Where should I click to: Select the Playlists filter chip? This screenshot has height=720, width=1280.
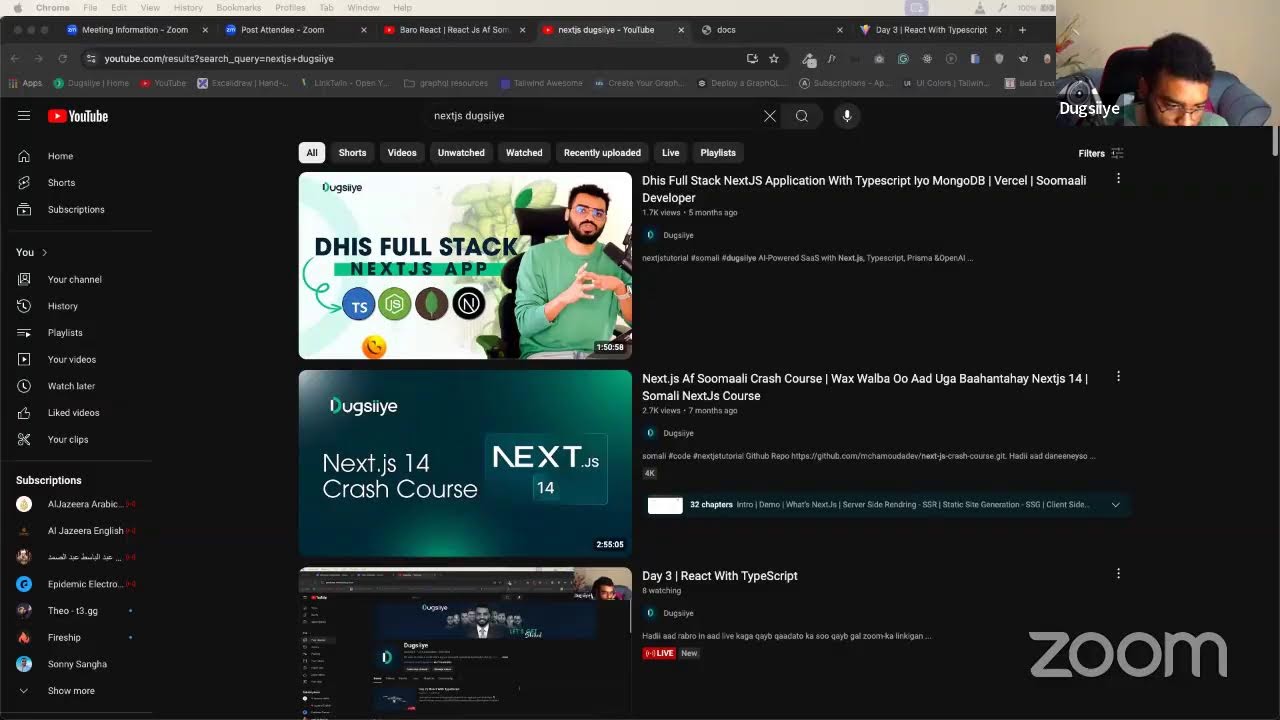coord(718,153)
